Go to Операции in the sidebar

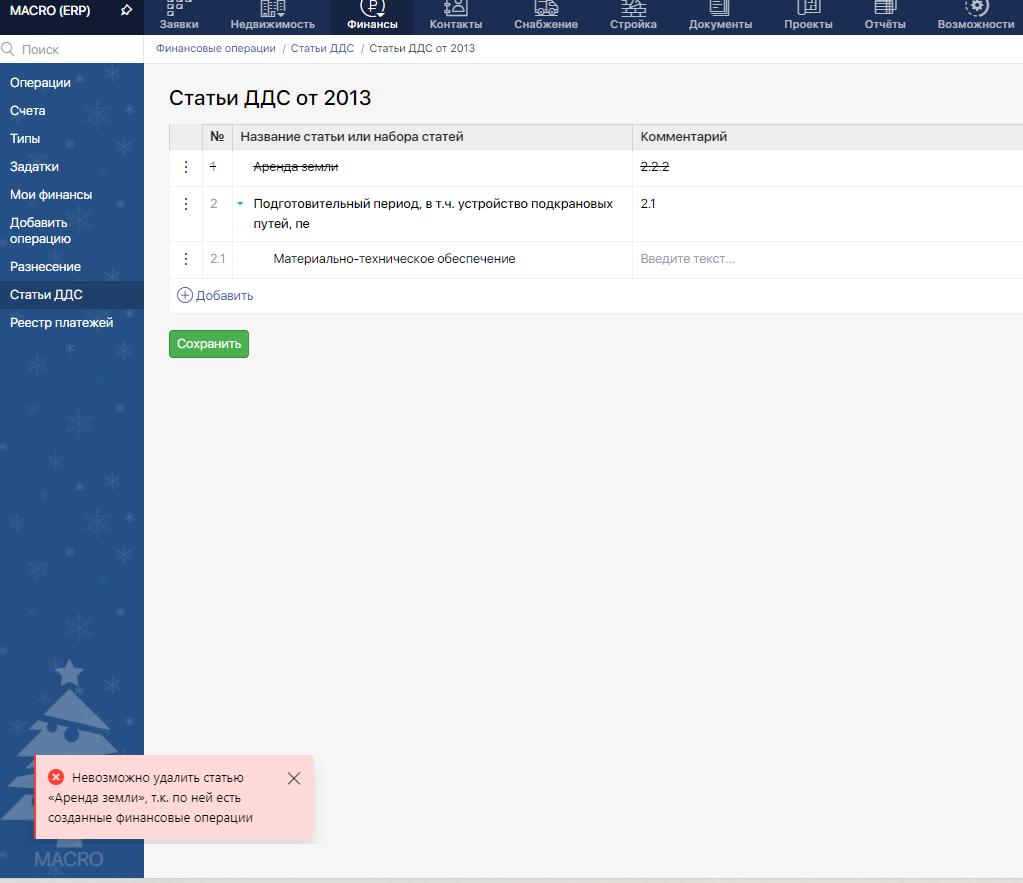(x=40, y=83)
